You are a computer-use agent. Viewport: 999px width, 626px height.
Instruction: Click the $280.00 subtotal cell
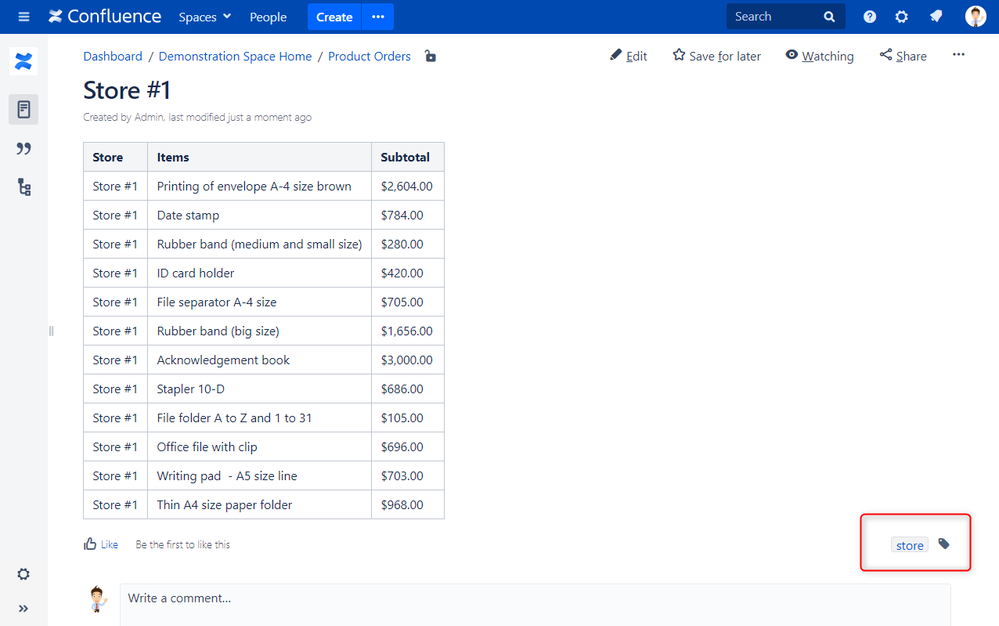point(408,245)
